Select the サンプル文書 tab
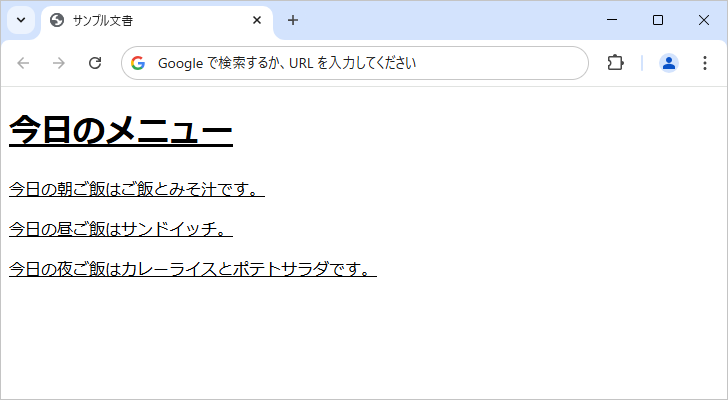This screenshot has height=400, width=728. coord(150,20)
